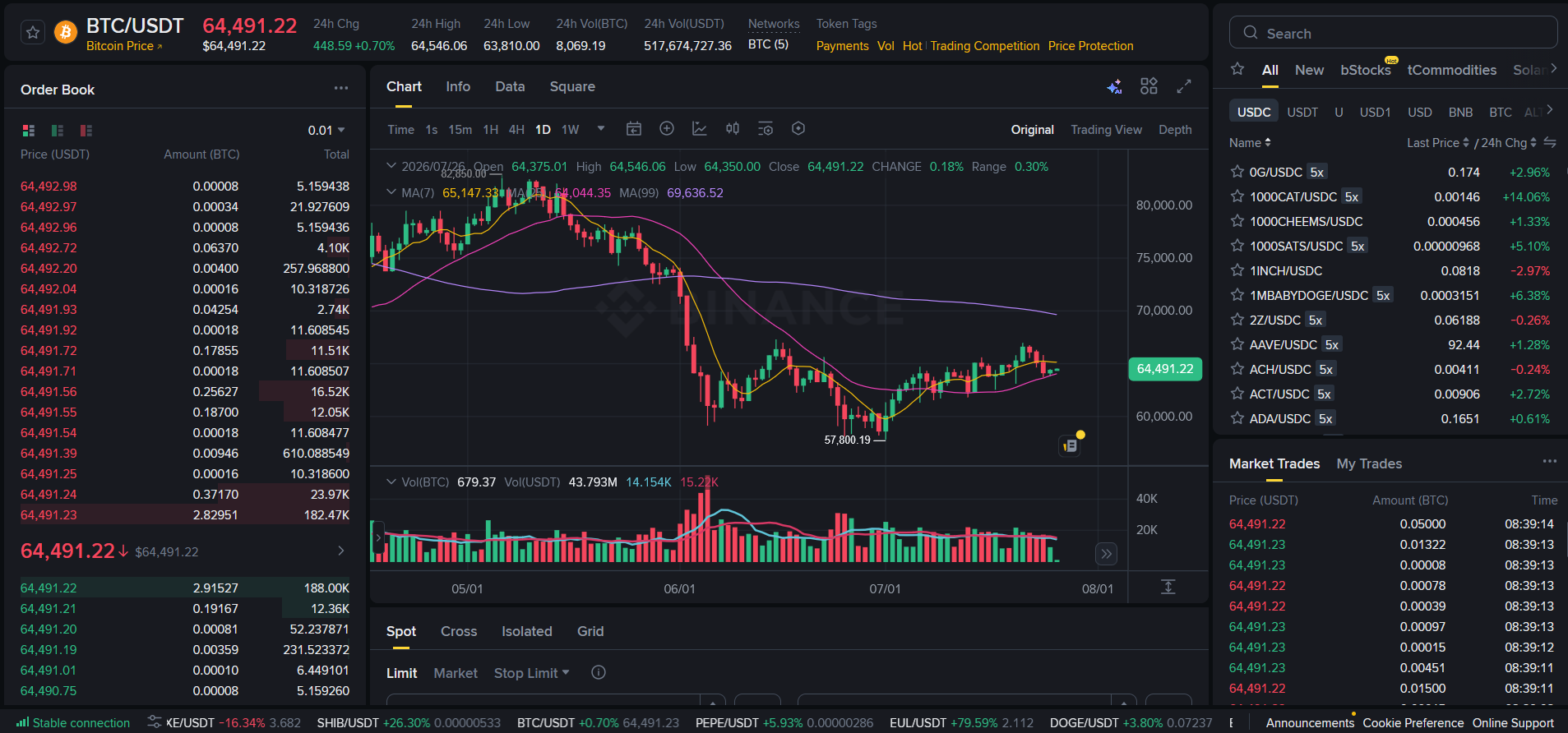
Task: Select the Grid trading tab
Action: pyautogui.click(x=590, y=631)
